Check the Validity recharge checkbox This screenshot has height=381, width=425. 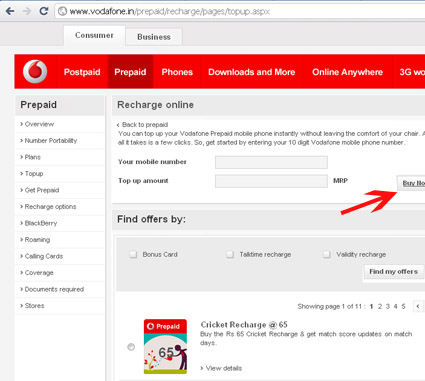[327, 254]
